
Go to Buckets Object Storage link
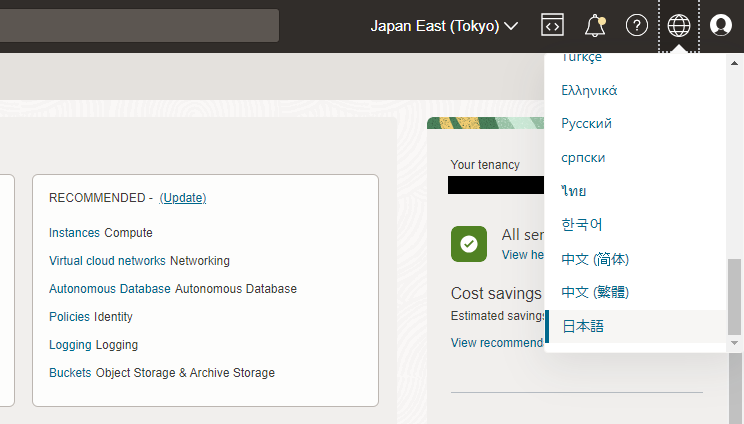[71, 373]
